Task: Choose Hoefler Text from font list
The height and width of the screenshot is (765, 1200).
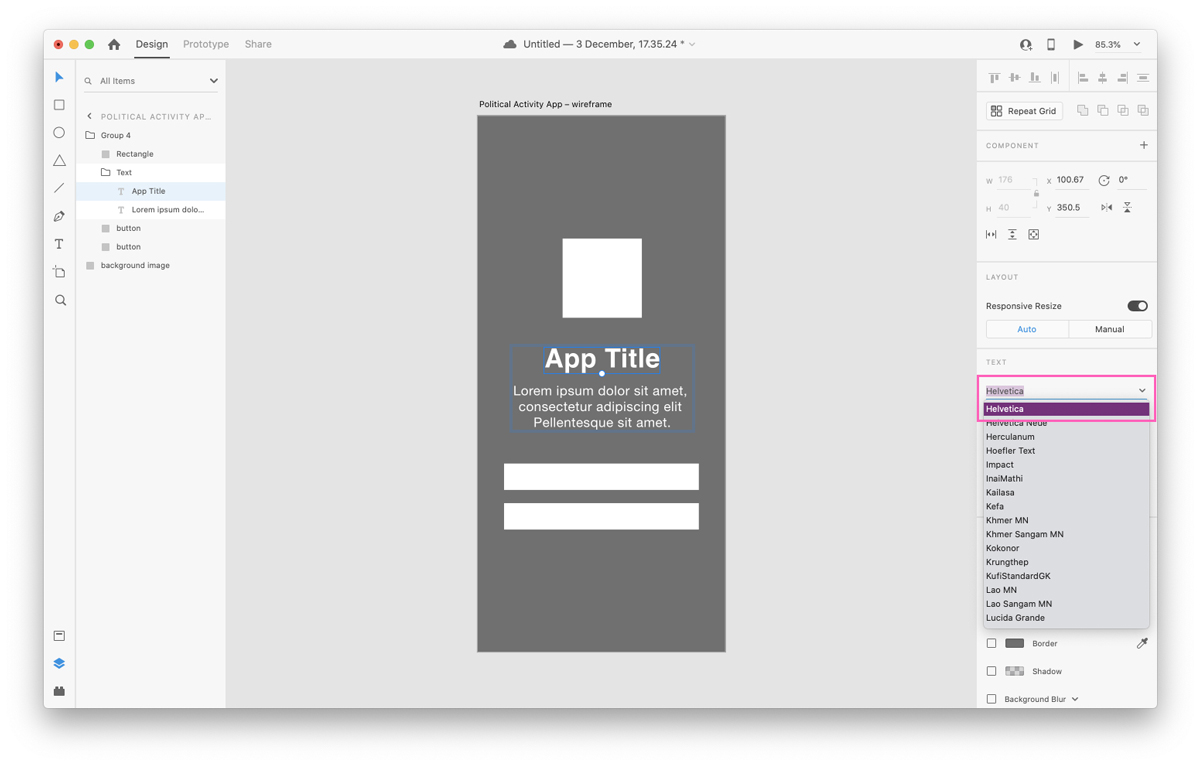Action: (1066, 451)
